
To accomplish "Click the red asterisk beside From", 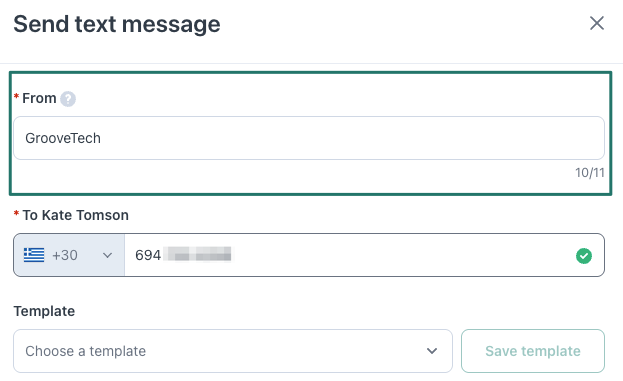I will (16, 96).
